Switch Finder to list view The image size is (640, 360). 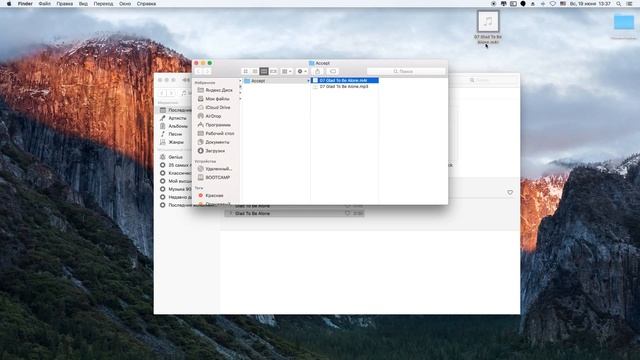255,71
